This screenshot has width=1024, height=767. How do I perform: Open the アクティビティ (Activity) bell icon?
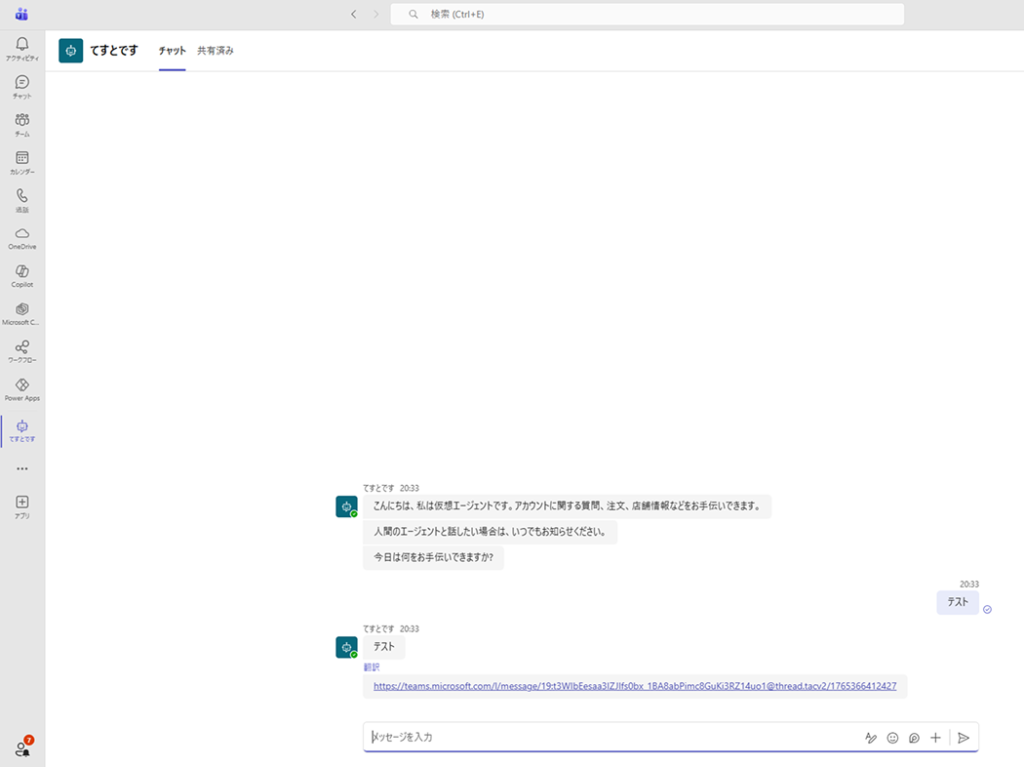(x=21, y=45)
